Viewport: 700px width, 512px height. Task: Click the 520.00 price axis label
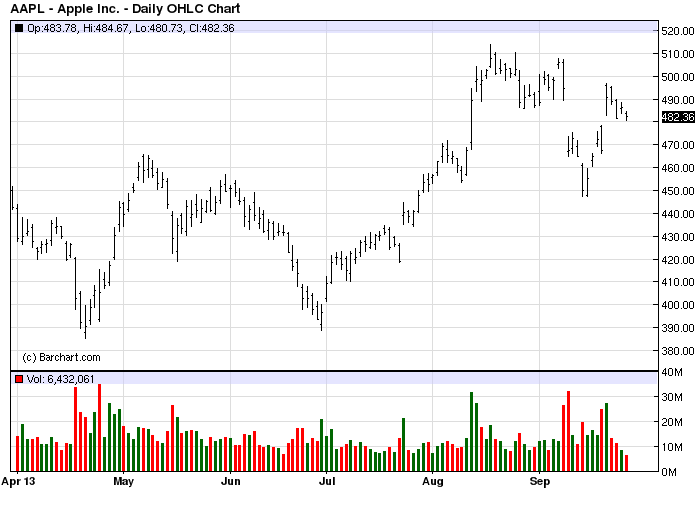pos(678,31)
